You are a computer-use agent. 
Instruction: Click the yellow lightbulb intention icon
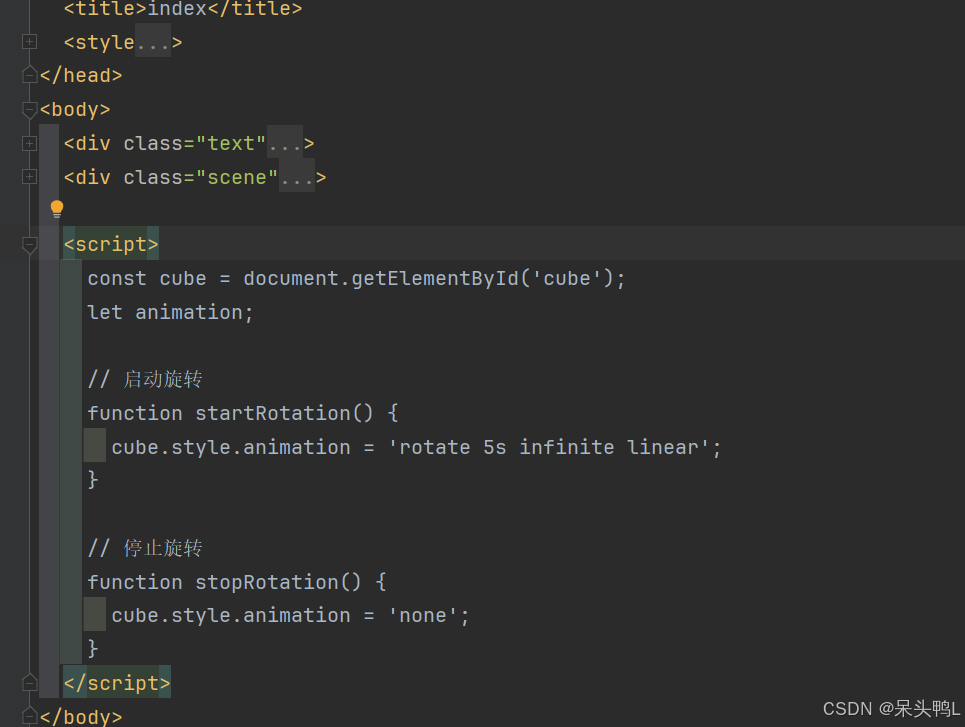click(x=57, y=209)
